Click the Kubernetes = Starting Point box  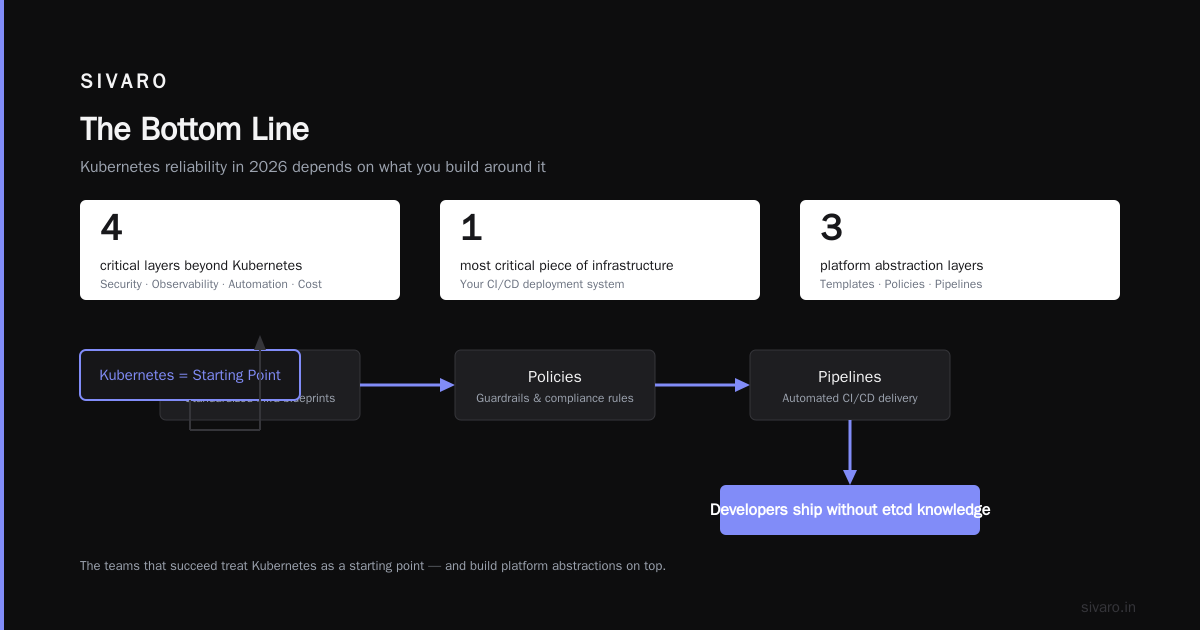click(x=190, y=375)
